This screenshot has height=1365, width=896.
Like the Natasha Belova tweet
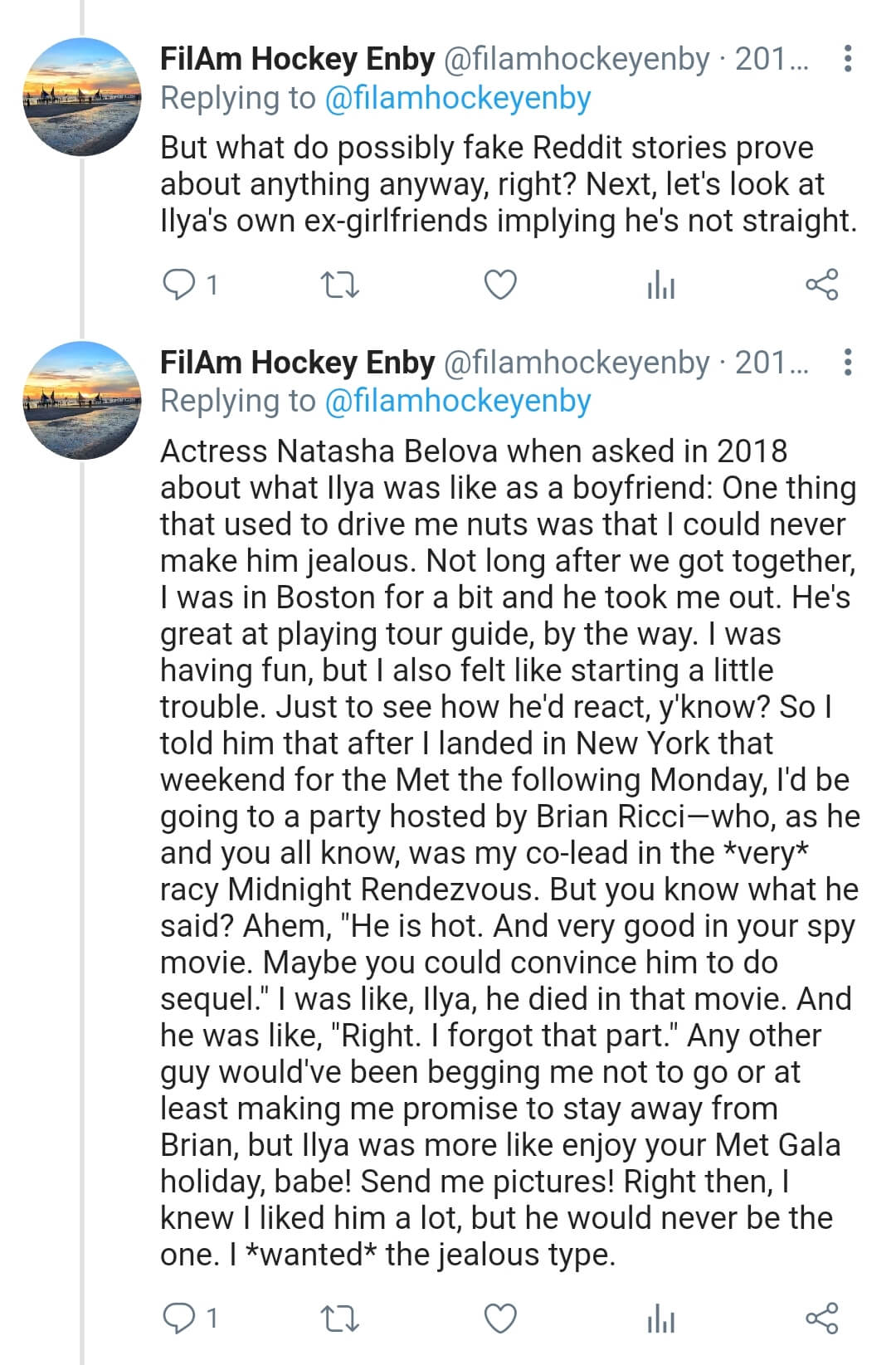point(500,1318)
